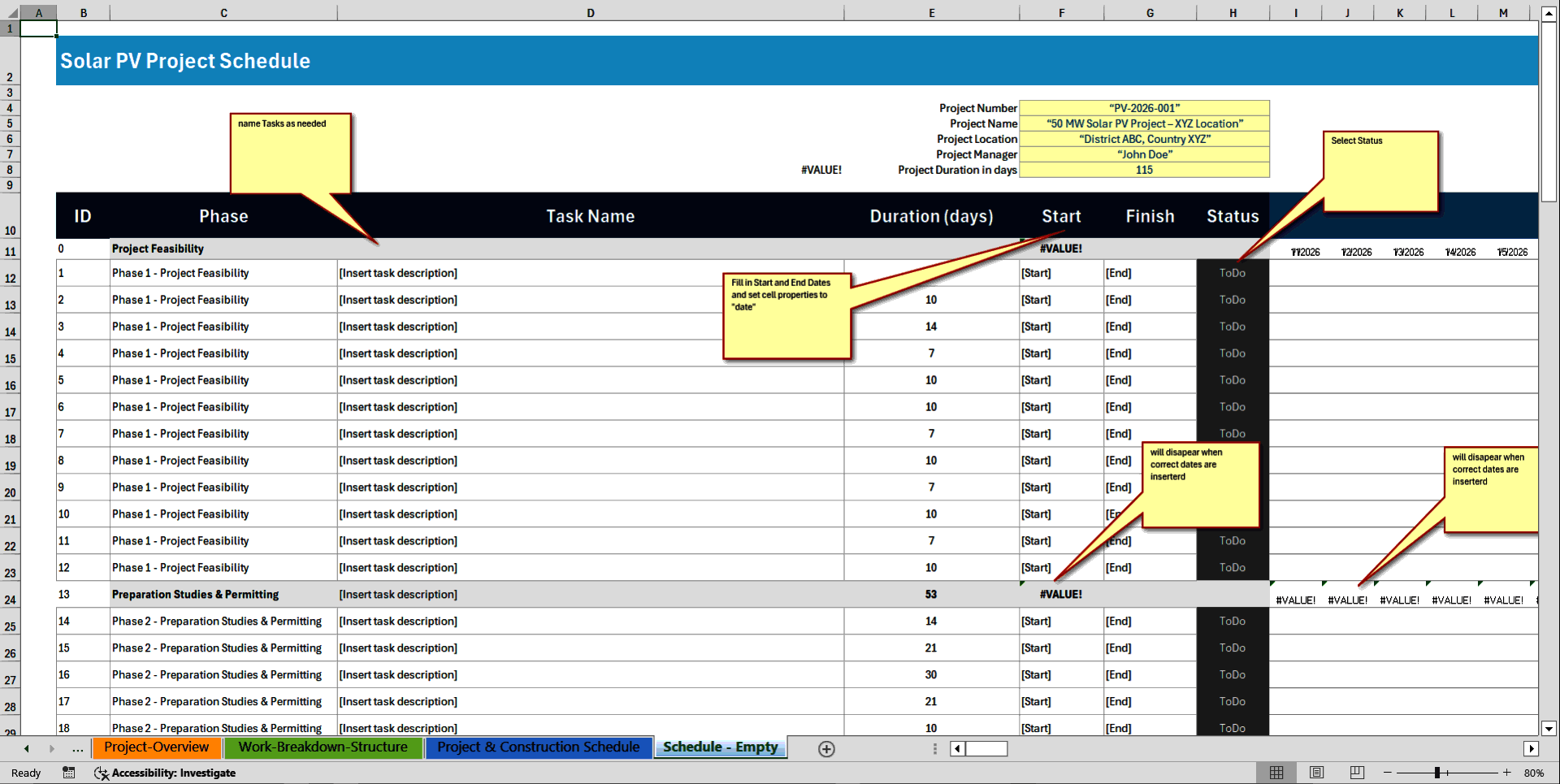The width and height of the screenshot is (1560, 784).
Task: Zoom out using the minus icon
Action: click(1389, 773)
